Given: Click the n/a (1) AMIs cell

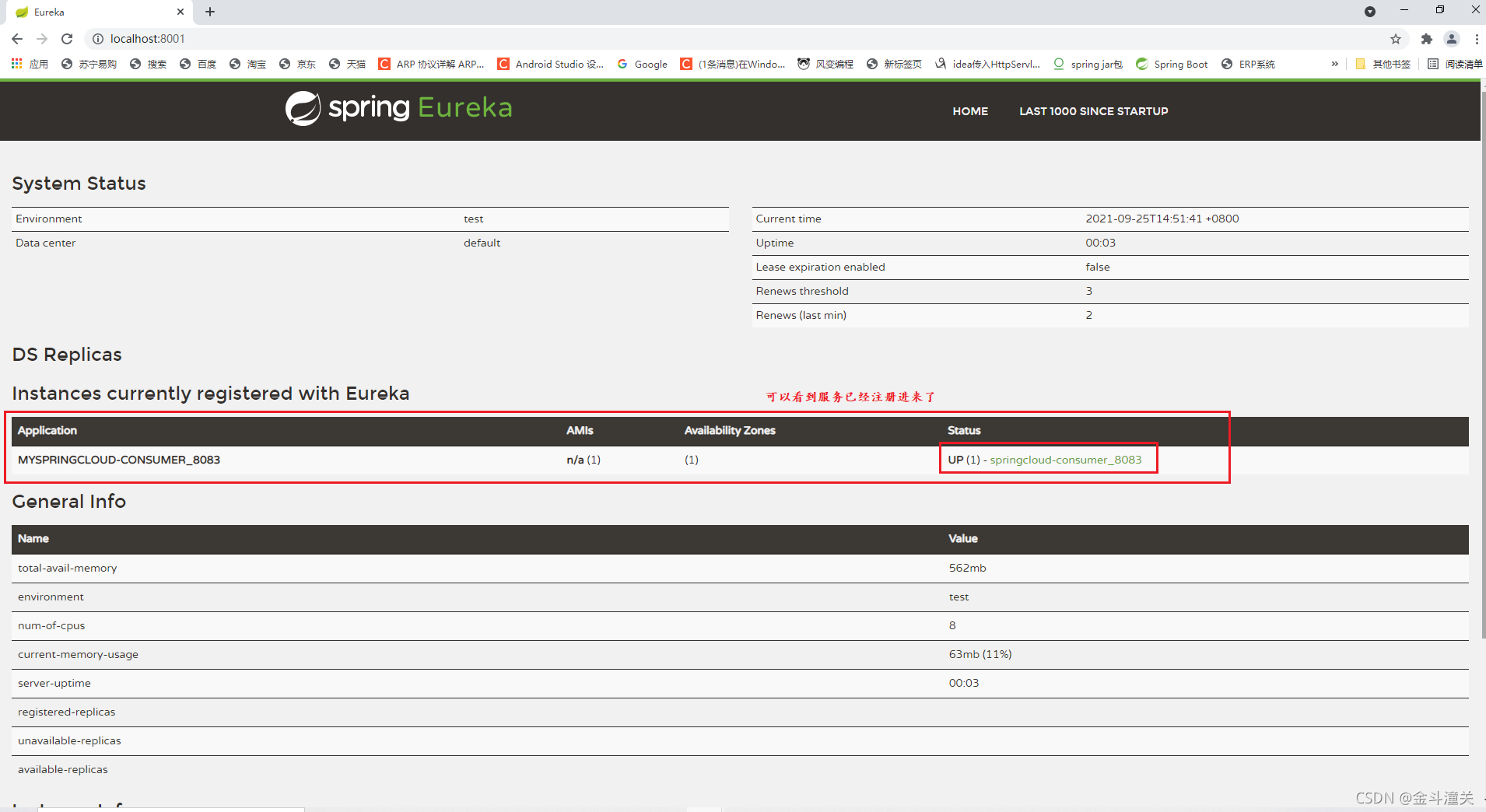Looking at the screenshot, I should click(584, 460).
